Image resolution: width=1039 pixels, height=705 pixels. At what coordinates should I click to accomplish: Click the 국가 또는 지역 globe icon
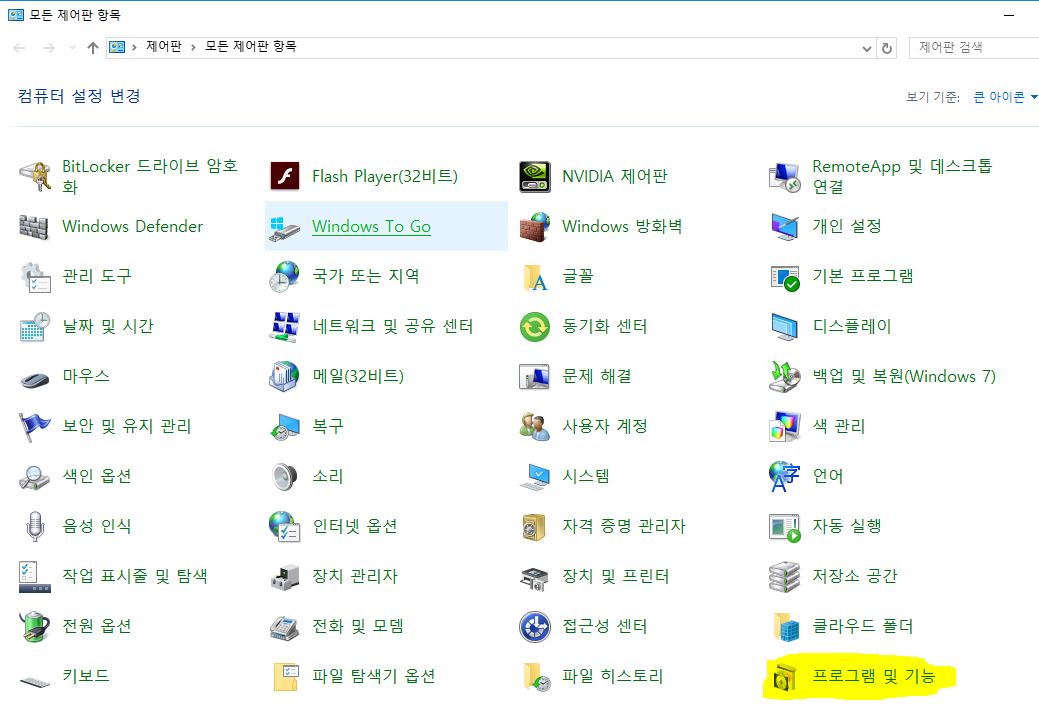coord(285,276)
